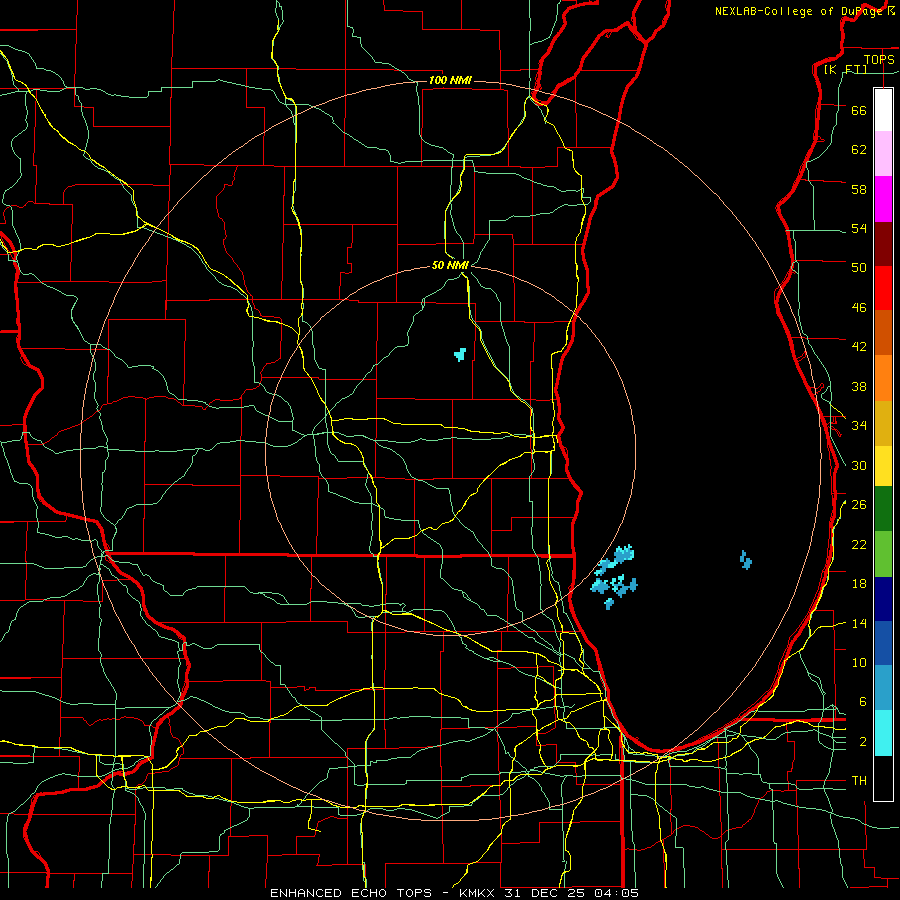
Task: Click the legend value "10"
Action: tap(859, 663)
